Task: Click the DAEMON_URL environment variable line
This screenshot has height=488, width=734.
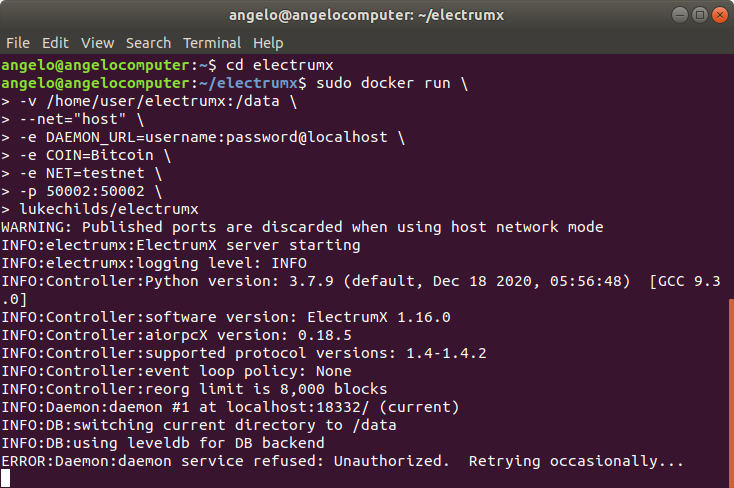Action: 203,137
